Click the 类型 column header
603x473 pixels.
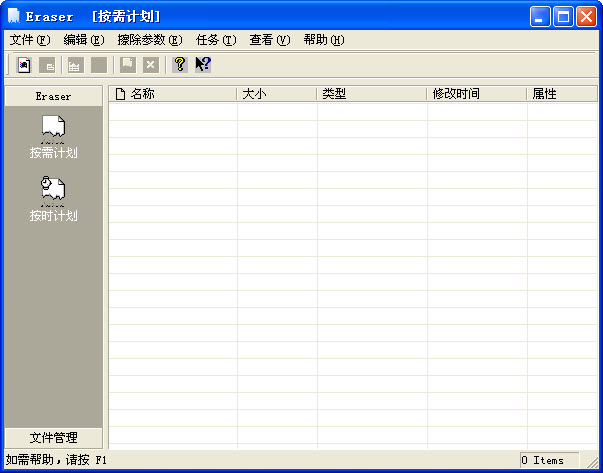[371, 94]
